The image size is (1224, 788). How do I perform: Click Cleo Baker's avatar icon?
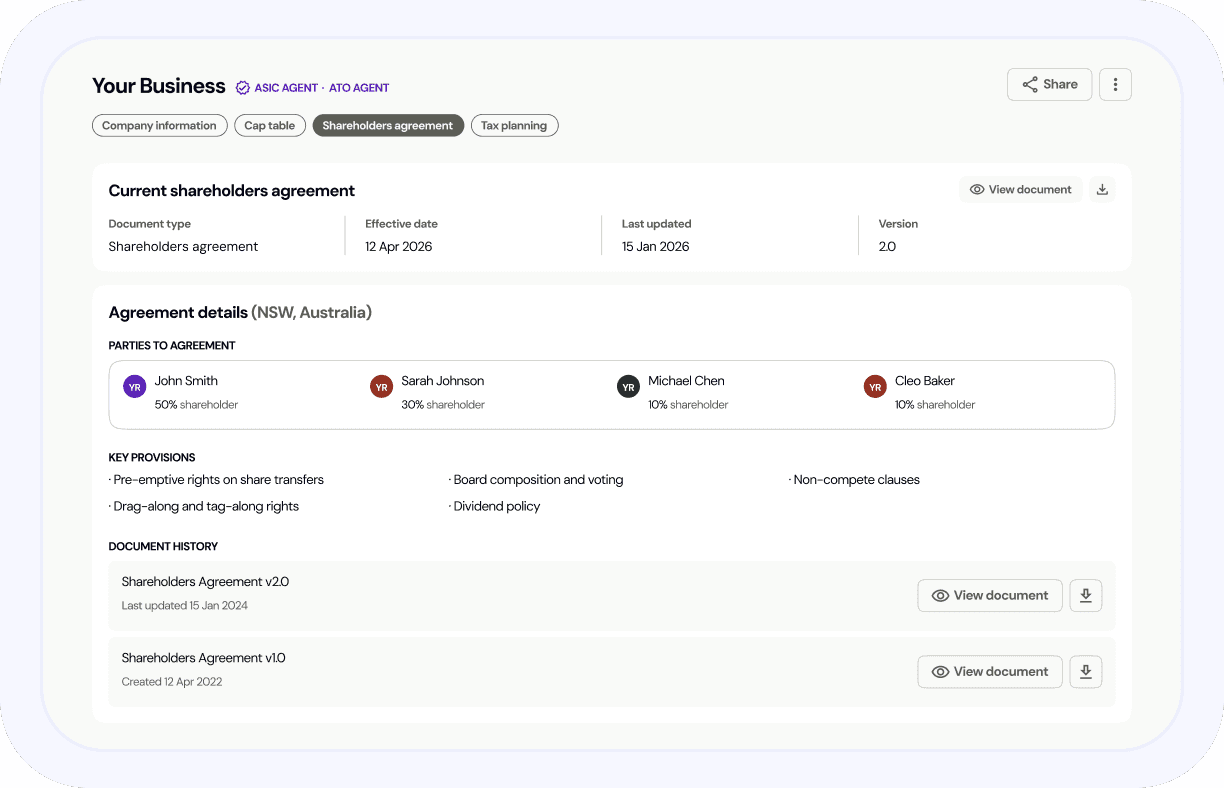coord(875,387)
